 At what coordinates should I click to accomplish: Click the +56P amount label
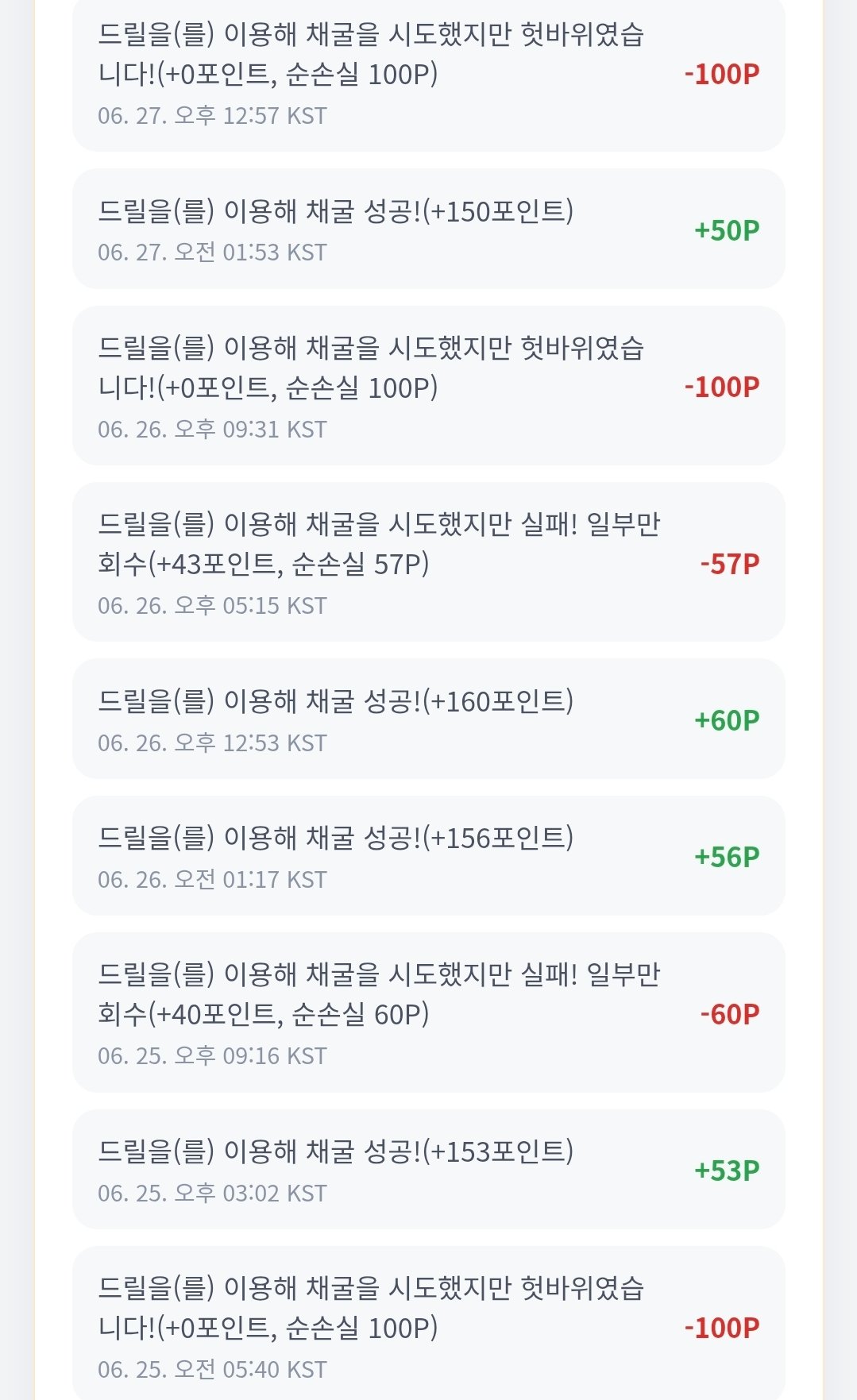coord(727,856)
